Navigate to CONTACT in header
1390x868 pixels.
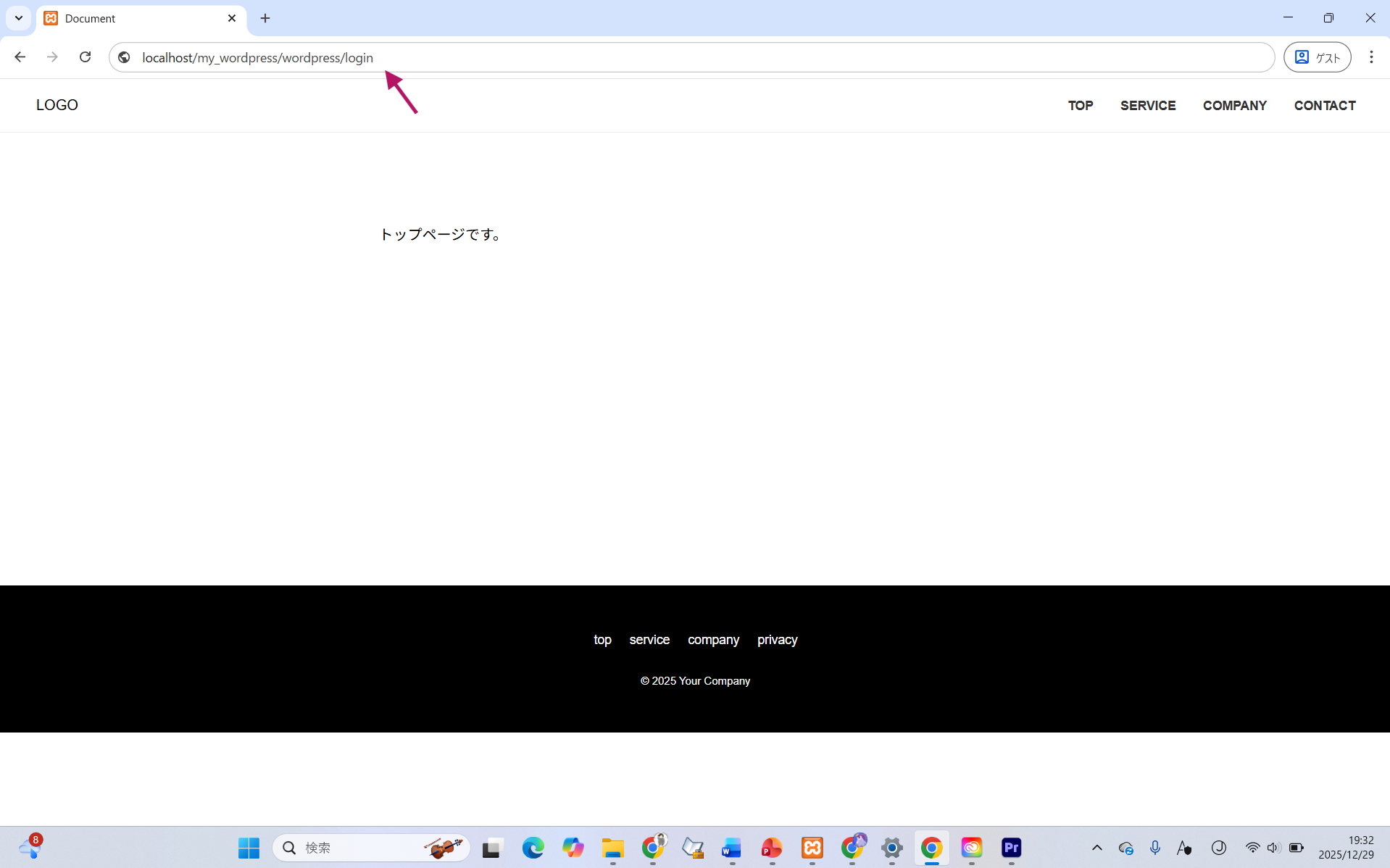[x=1324, y=106]
